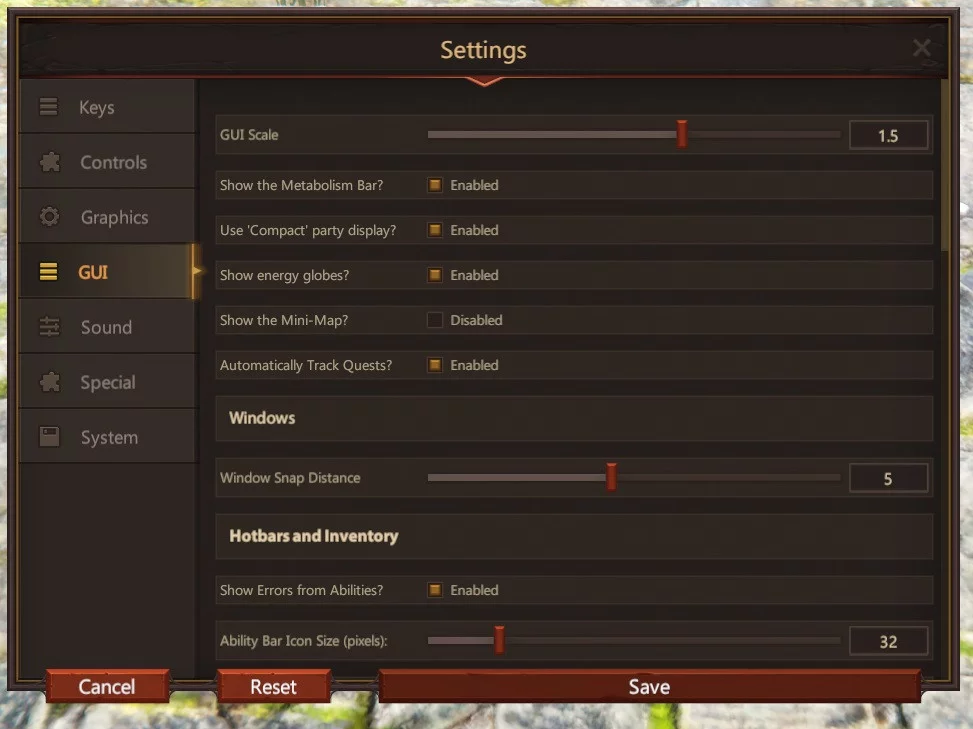Click the Reset button
This screenshot has height=729, width=973.
(273, 687)
